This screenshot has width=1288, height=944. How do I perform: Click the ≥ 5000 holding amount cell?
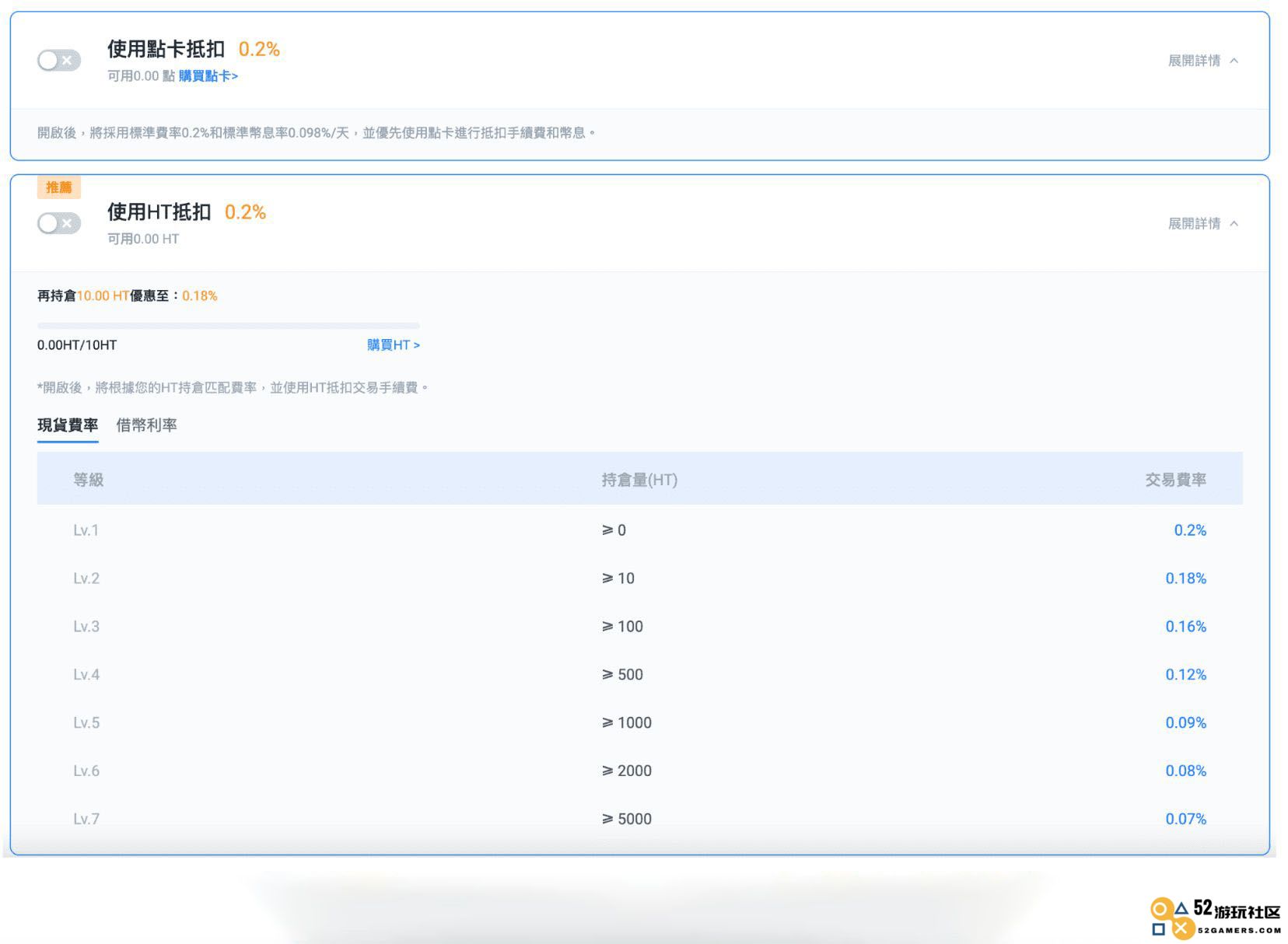pyautogui.click(x=627, y=820)
